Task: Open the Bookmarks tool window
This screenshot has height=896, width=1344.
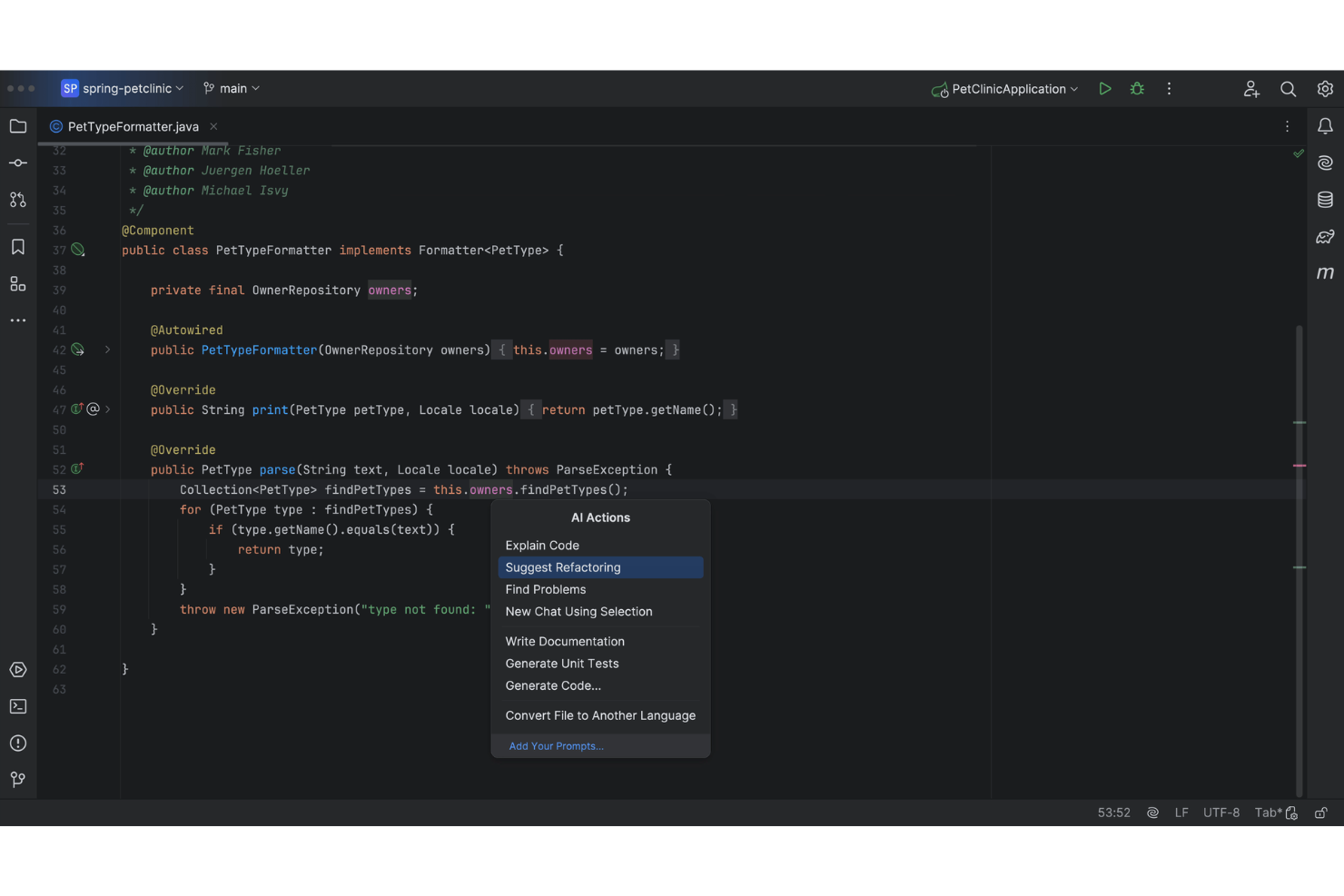Action: pos(18,247)
